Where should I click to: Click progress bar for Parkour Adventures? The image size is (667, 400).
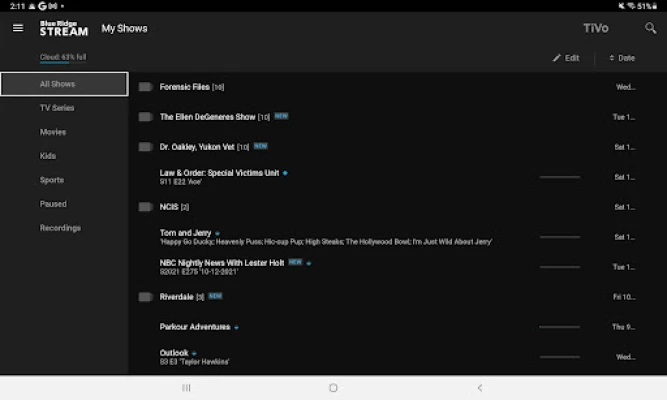[560, 327]
